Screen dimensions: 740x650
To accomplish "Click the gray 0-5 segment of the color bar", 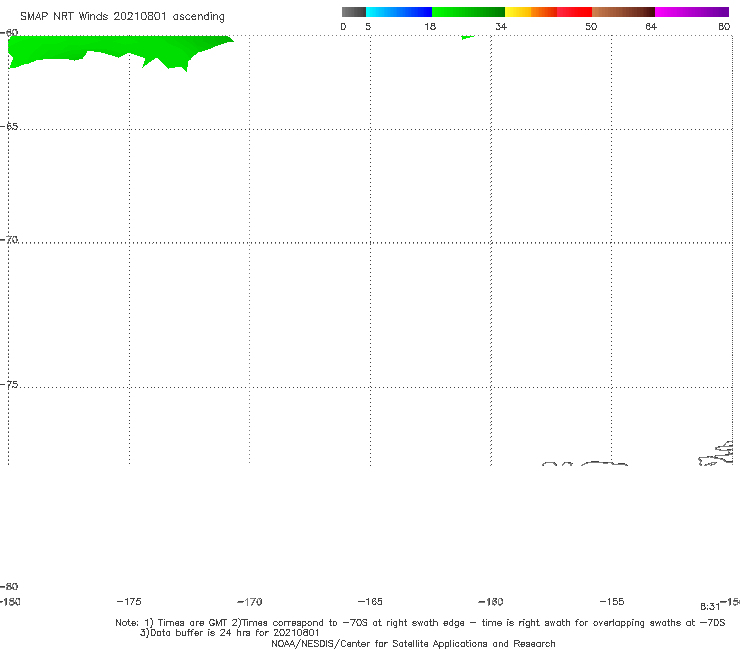I will click(x=354, y=12).
